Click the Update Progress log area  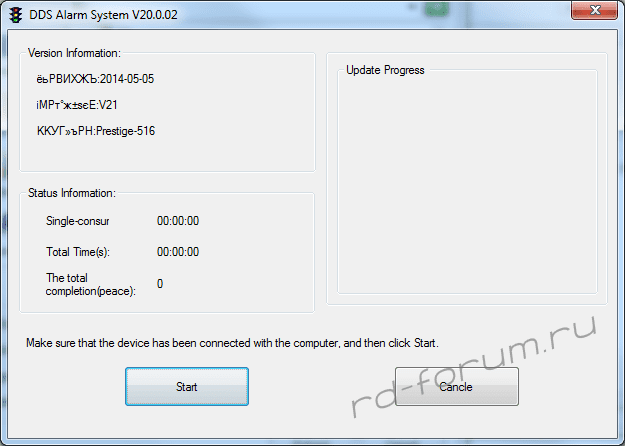tap(467, 183)
